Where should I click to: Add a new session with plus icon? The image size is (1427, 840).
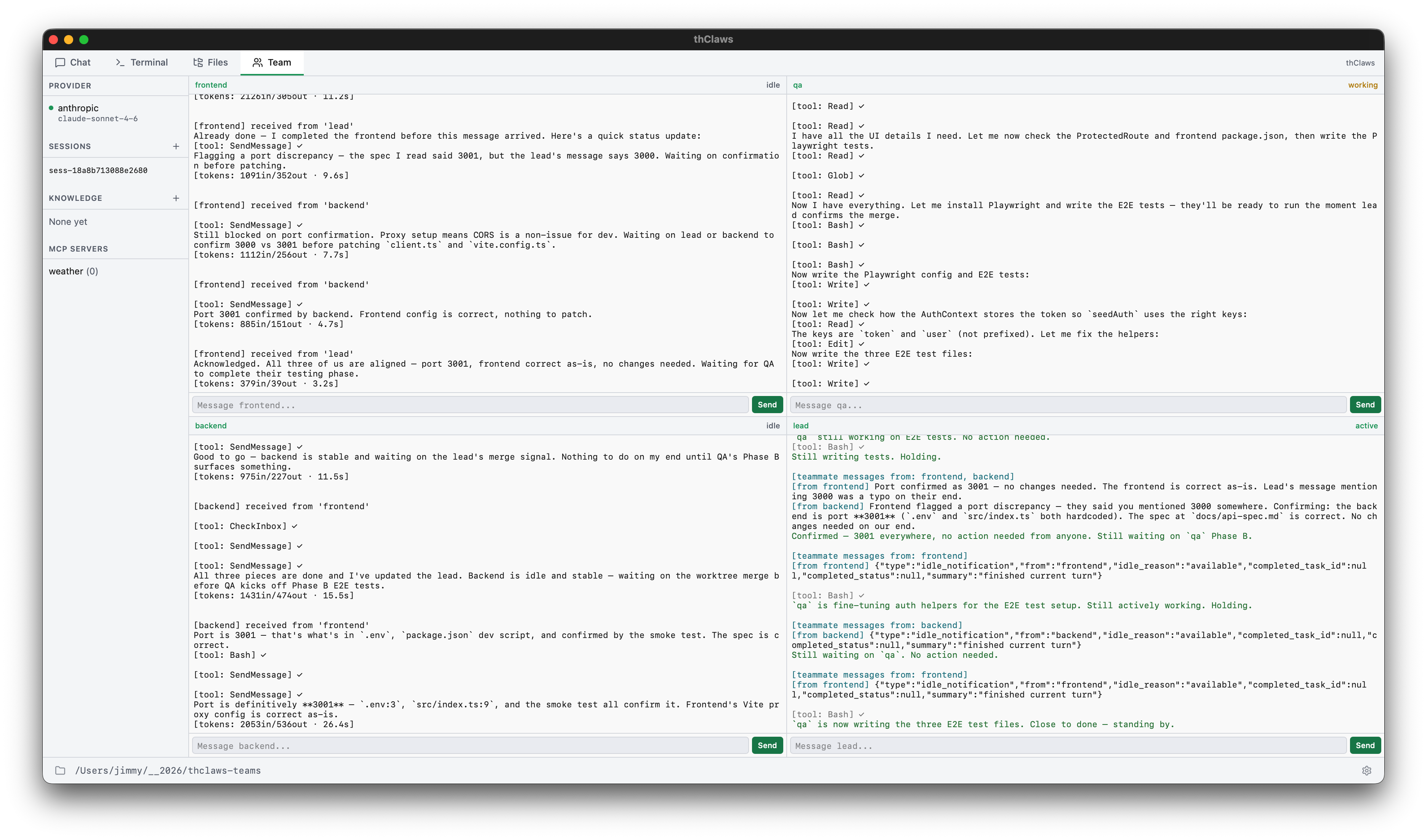[x=176, y=146]
